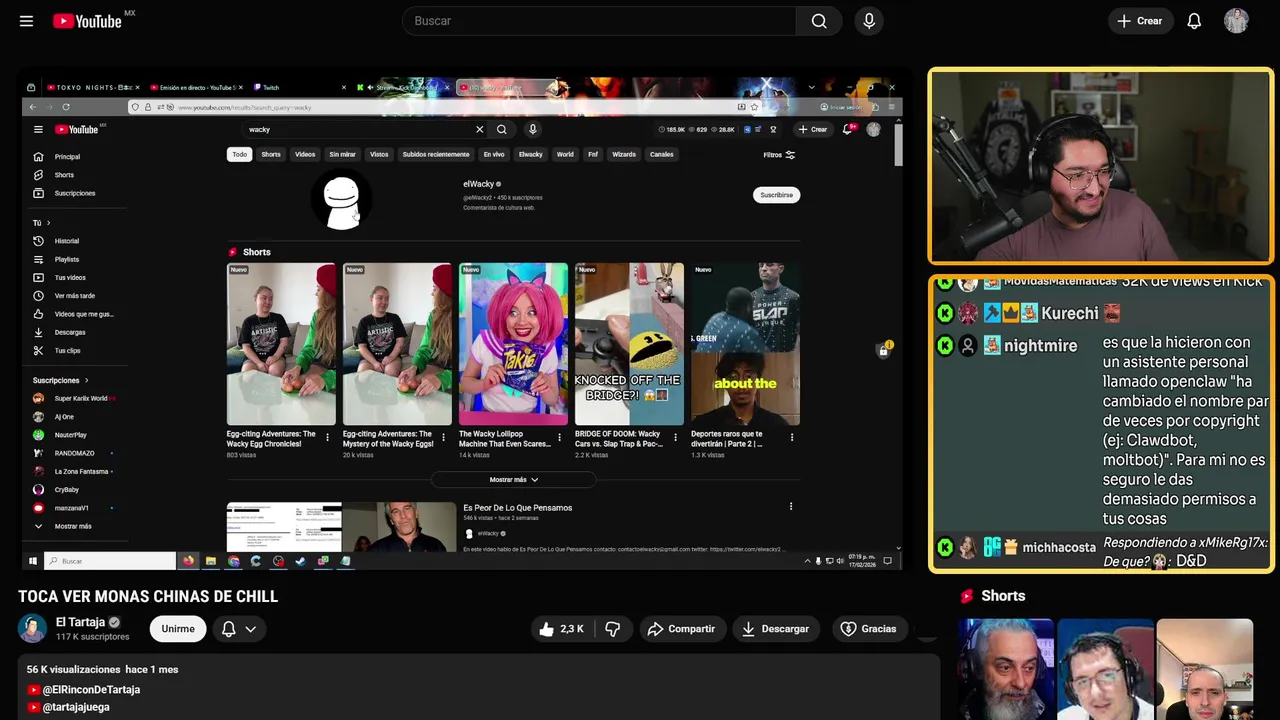Open the El Tartaja channel name link
1280x720 pixels.
pos(80,622)
